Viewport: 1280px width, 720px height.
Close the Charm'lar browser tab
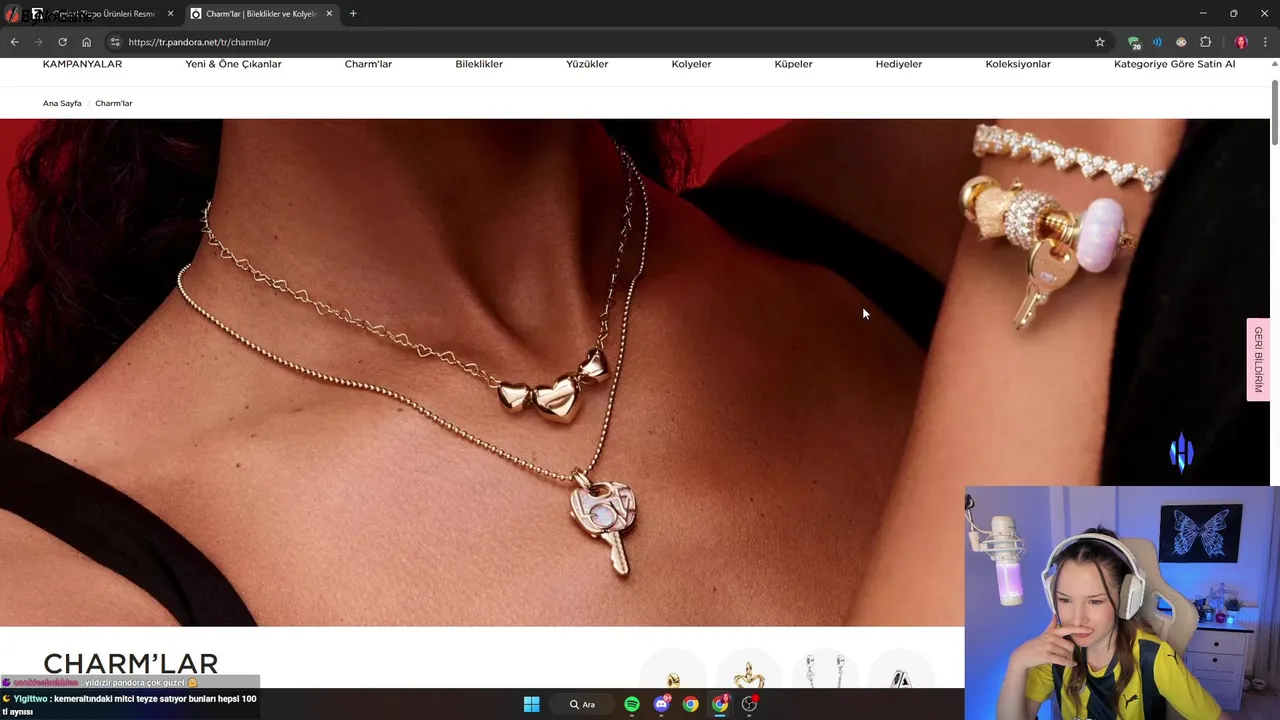(329, 14)
